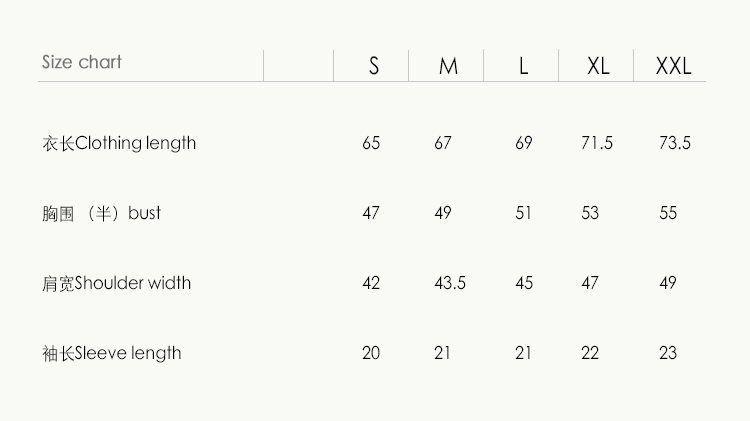Click sleeve length value 23 for XXL

point(668,353)
